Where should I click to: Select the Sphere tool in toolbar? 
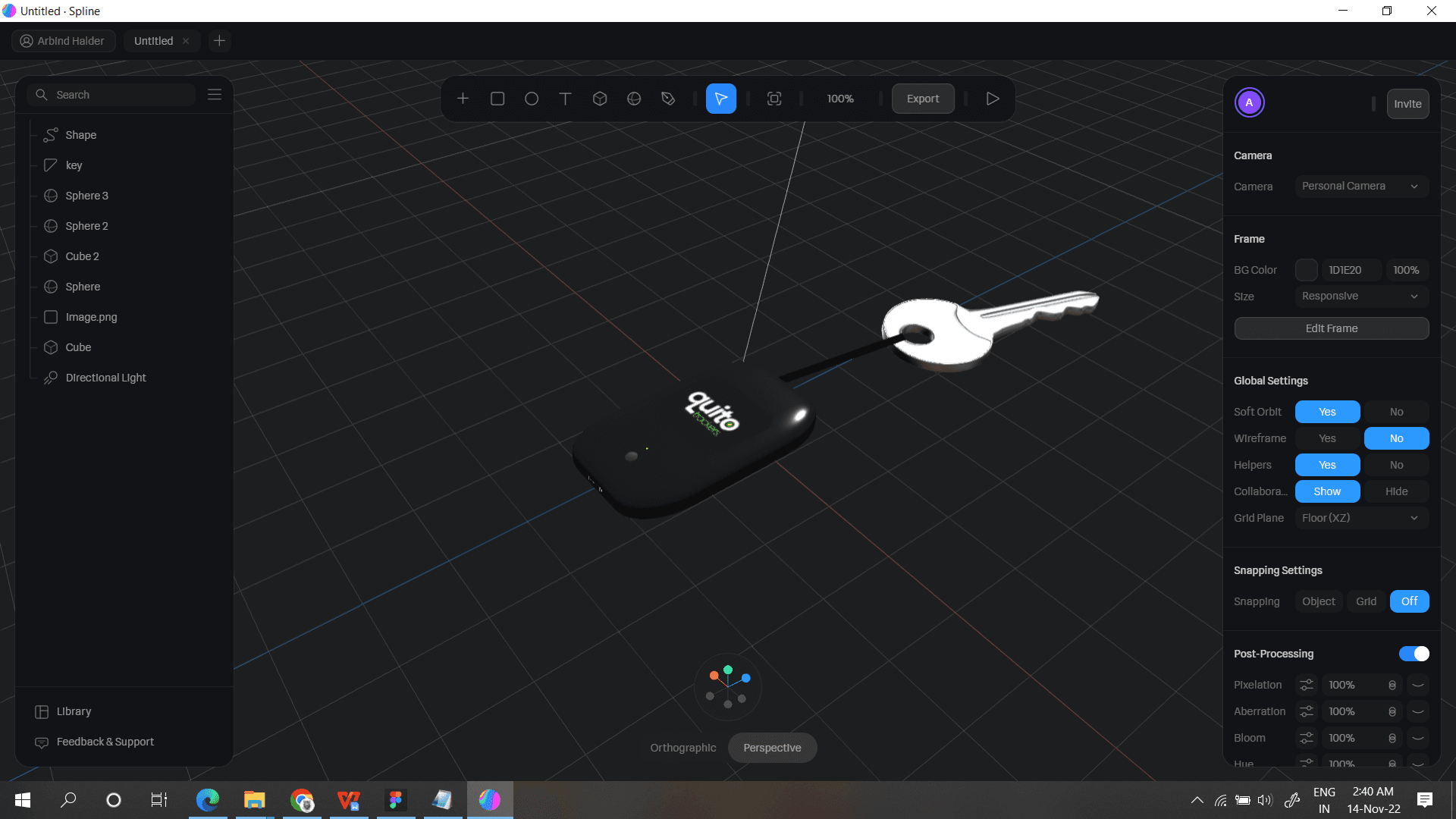[634, 99]
